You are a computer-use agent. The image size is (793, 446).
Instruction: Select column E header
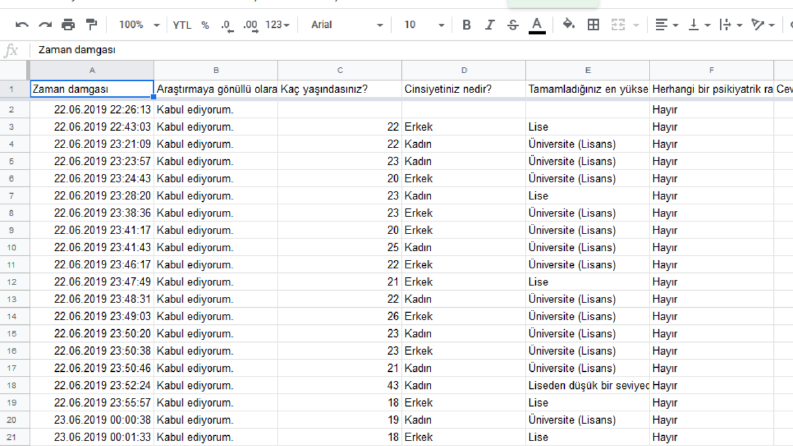[x=588, y=70]
